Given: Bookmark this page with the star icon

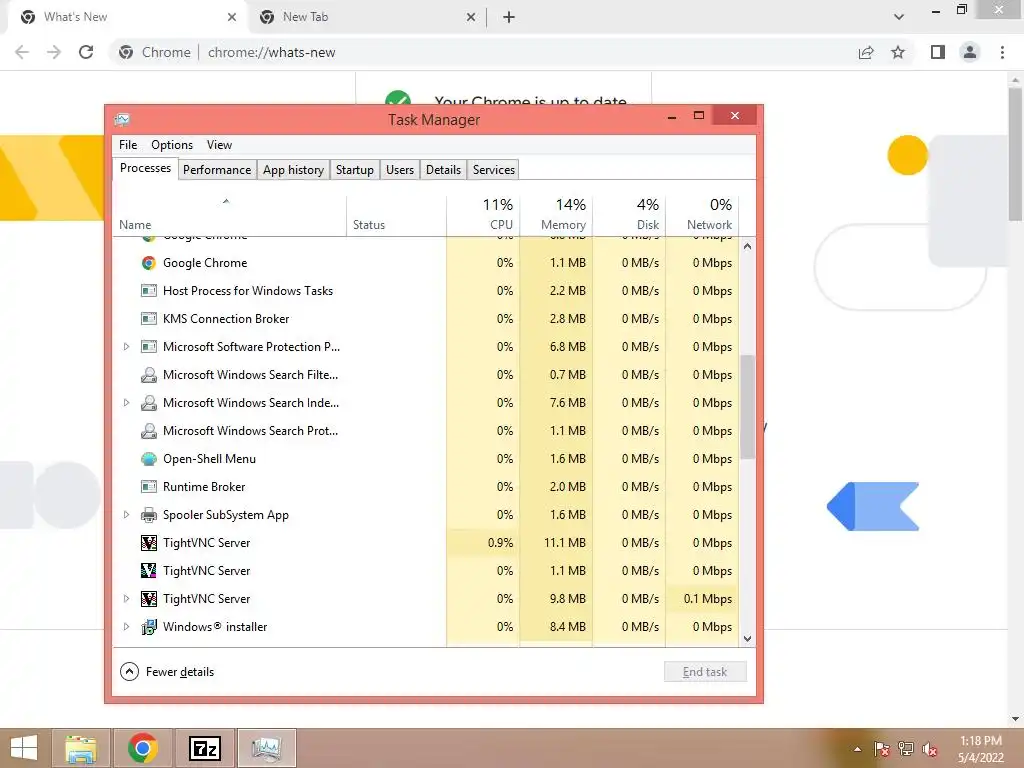Looking at the screenshot, I should coord(898,52).
